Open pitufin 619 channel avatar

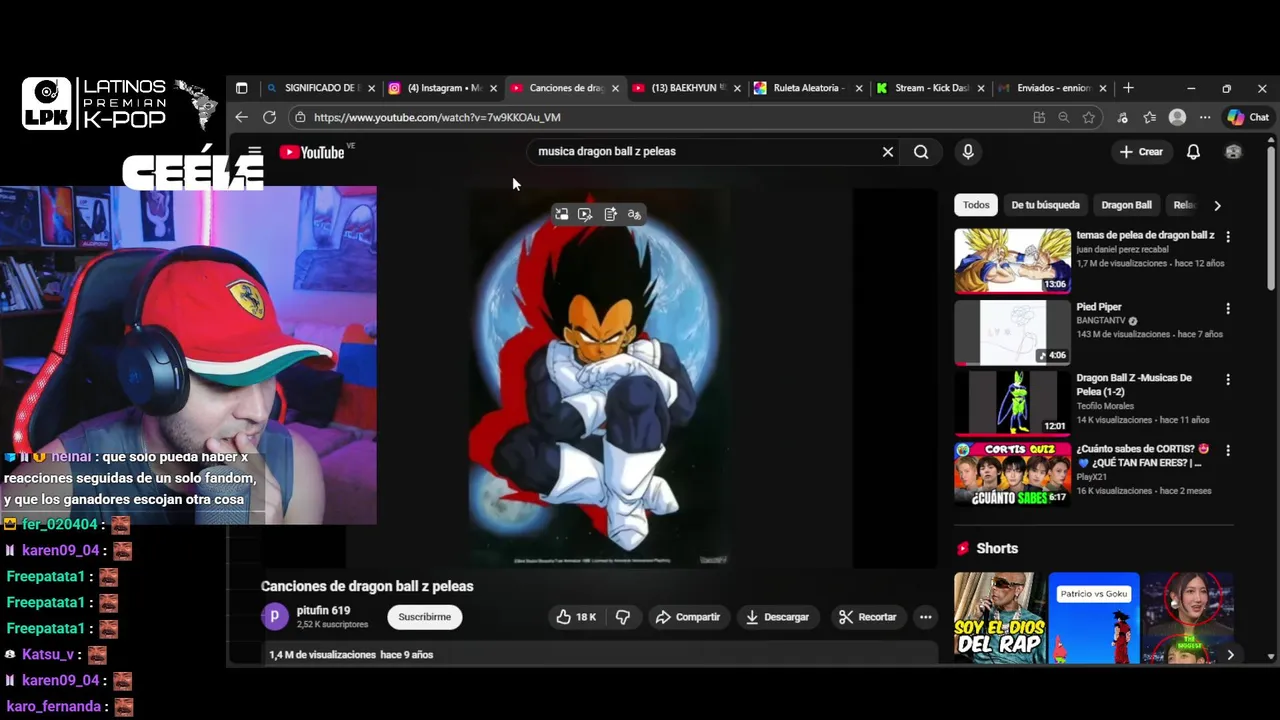point(275,617)
